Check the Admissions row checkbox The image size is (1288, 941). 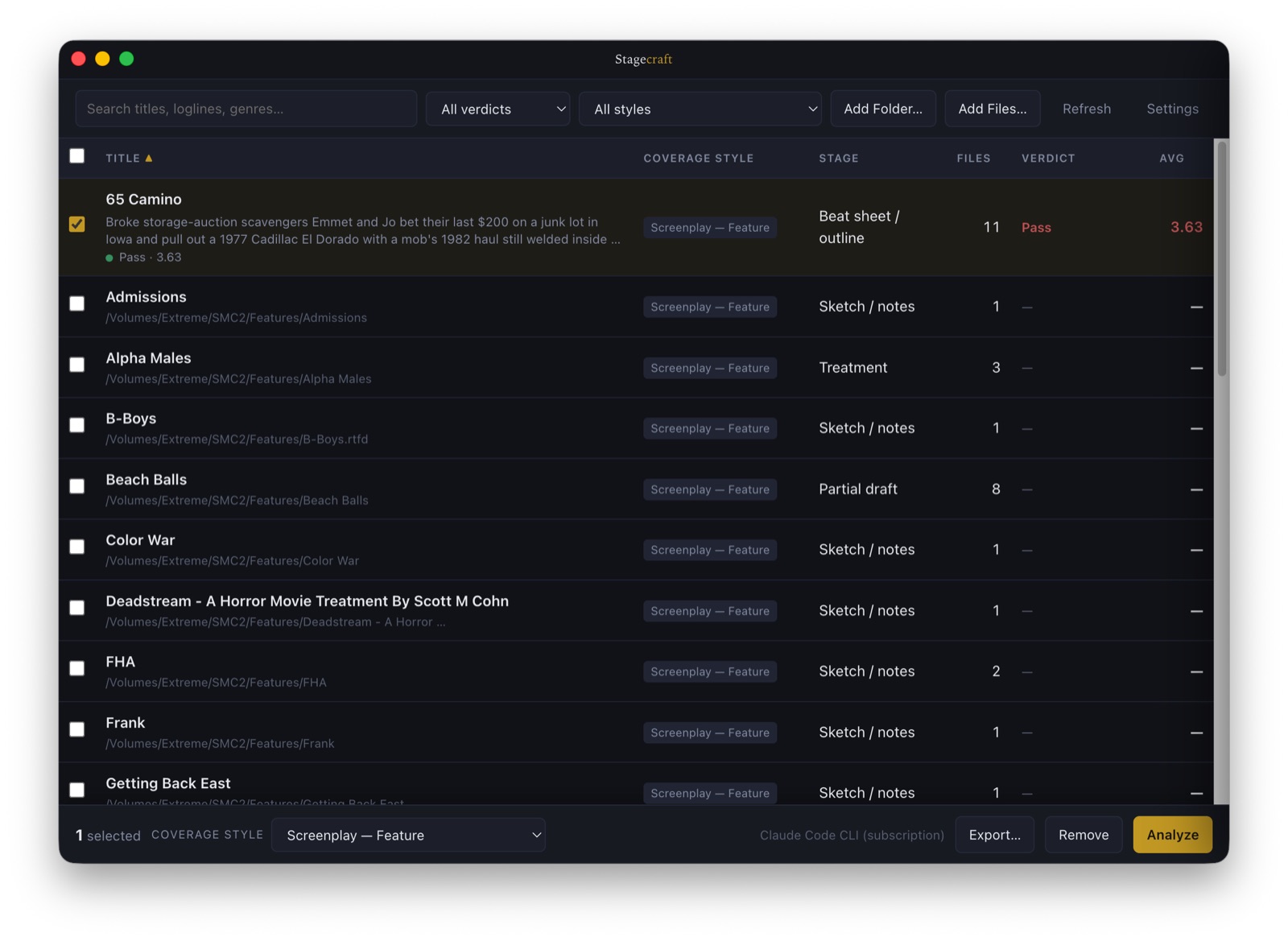(x=77, y=303)
